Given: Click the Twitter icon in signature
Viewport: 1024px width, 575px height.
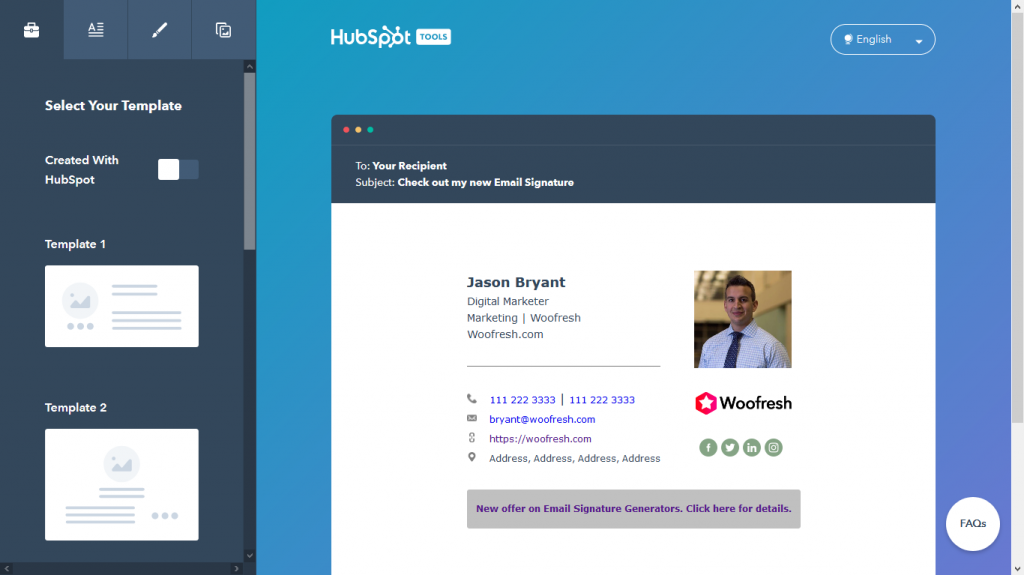Looking at the screenshot, I should click(x=729, y=448).
